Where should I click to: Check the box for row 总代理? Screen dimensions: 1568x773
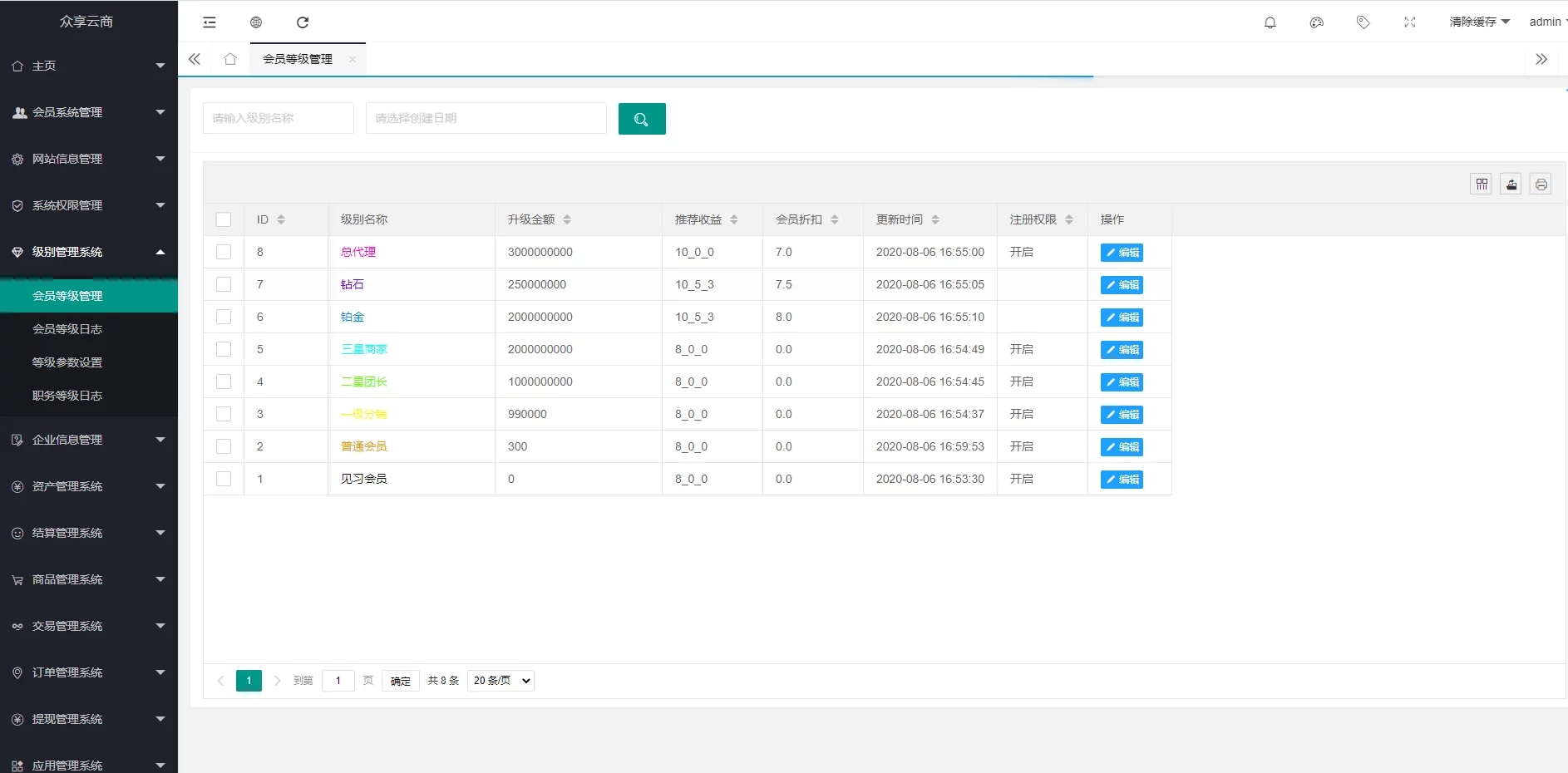tap(224, 252)
